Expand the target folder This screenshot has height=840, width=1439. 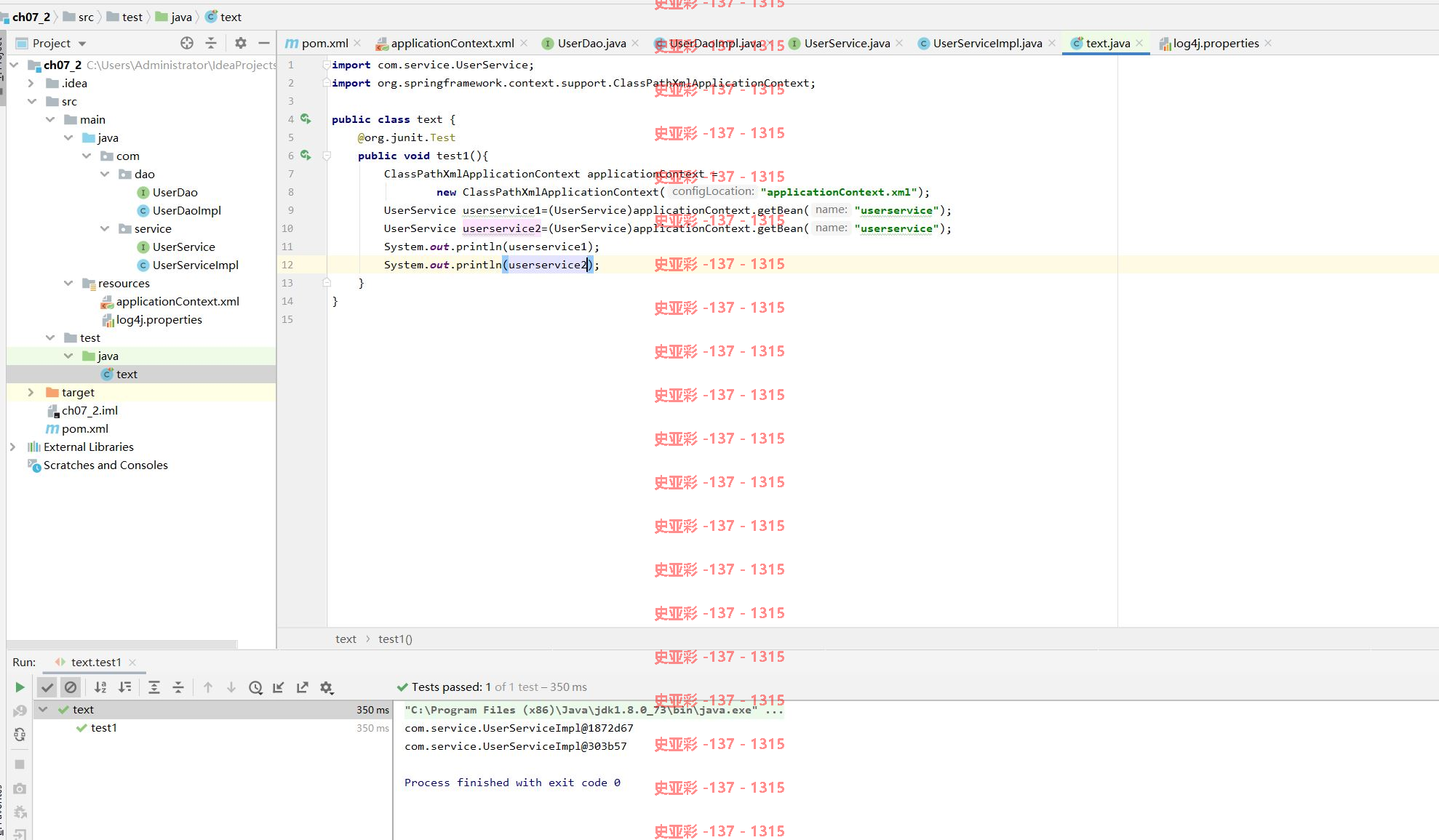[31, 392]
